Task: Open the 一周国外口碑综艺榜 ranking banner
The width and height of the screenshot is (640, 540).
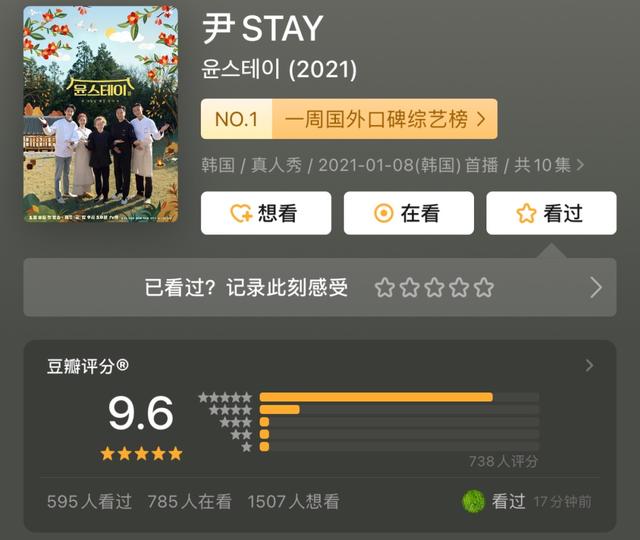Action: tap(349, 119)
